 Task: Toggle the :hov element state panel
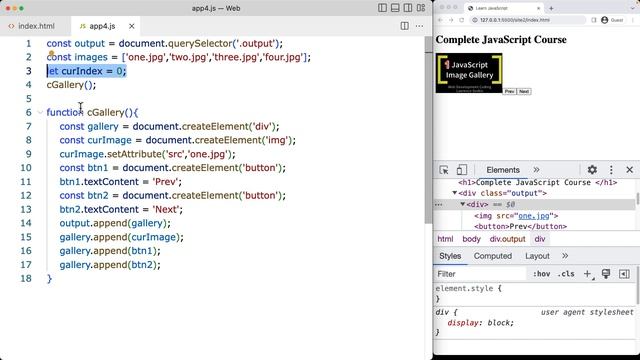(x=541, y=274)
